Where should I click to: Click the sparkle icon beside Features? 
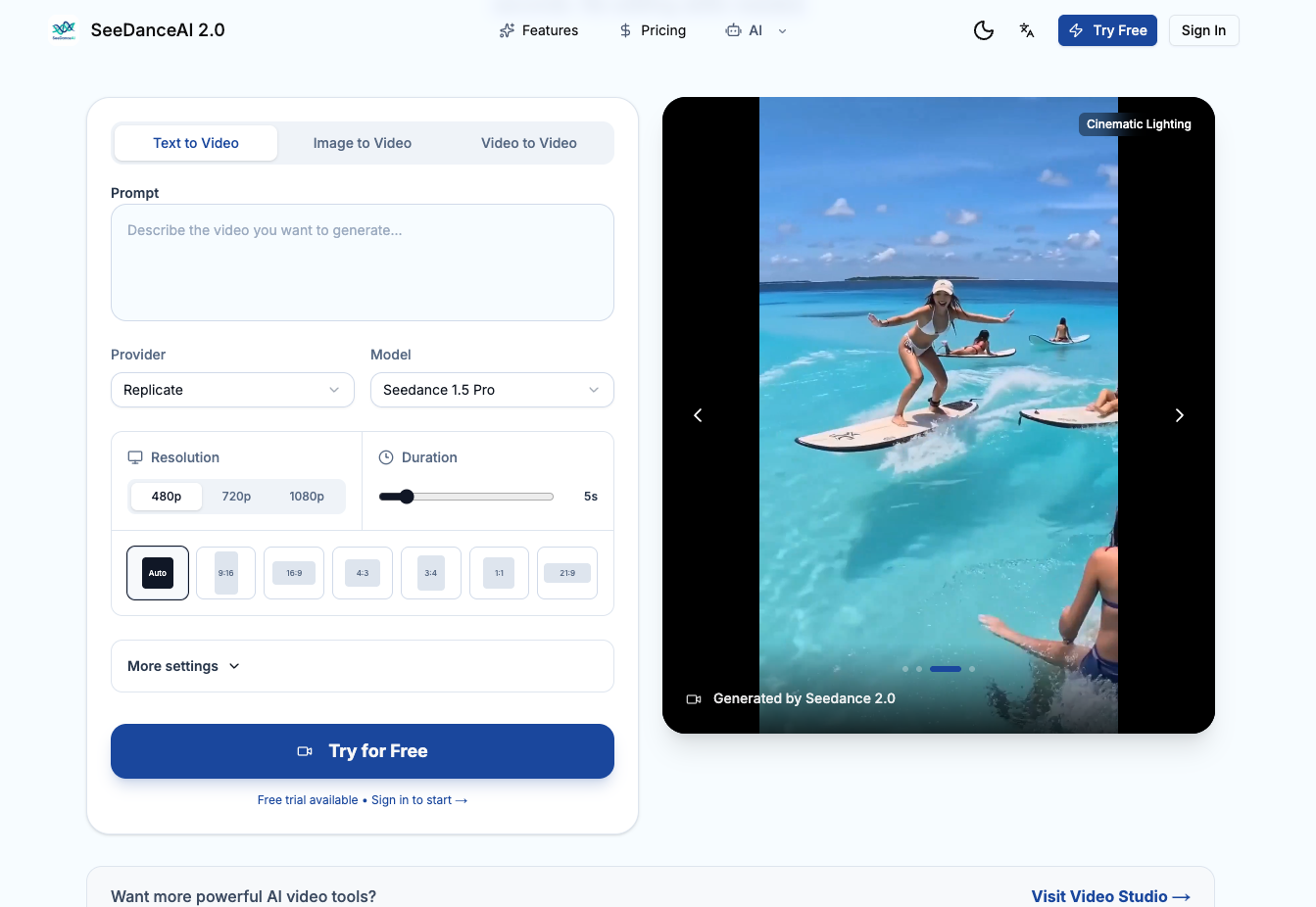(x=506, y=30)
